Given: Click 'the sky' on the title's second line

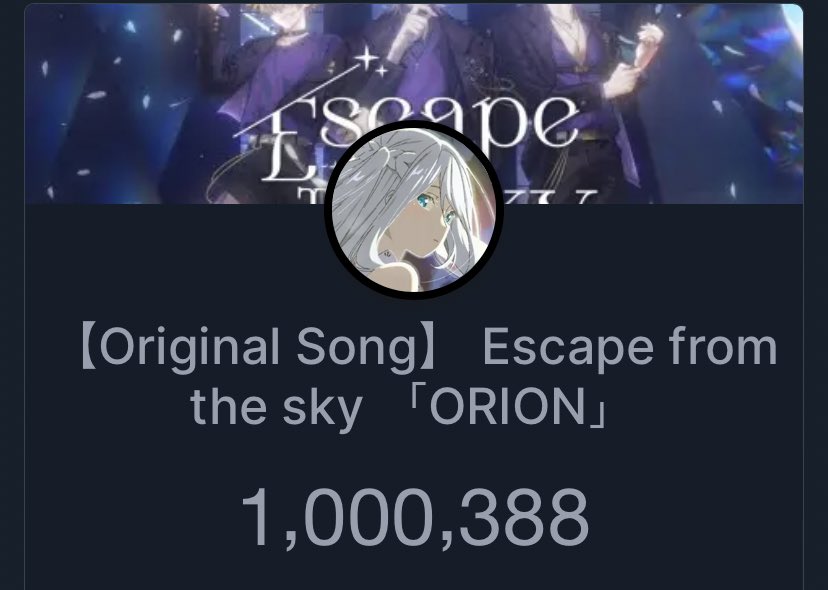Looking at the screenshot, I should [x=276, y=408].
